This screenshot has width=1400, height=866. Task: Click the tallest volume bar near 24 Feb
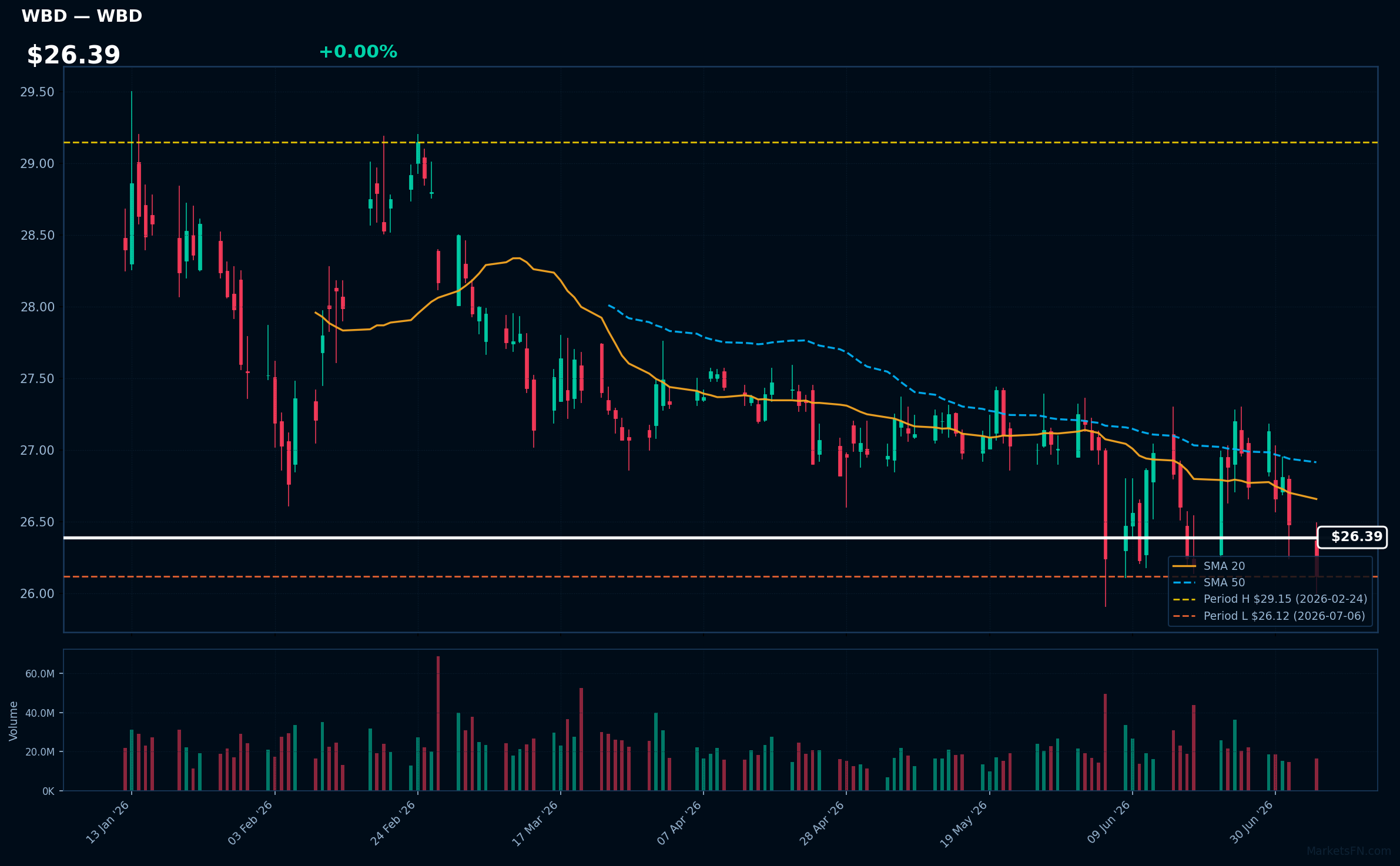pos(438,723)
